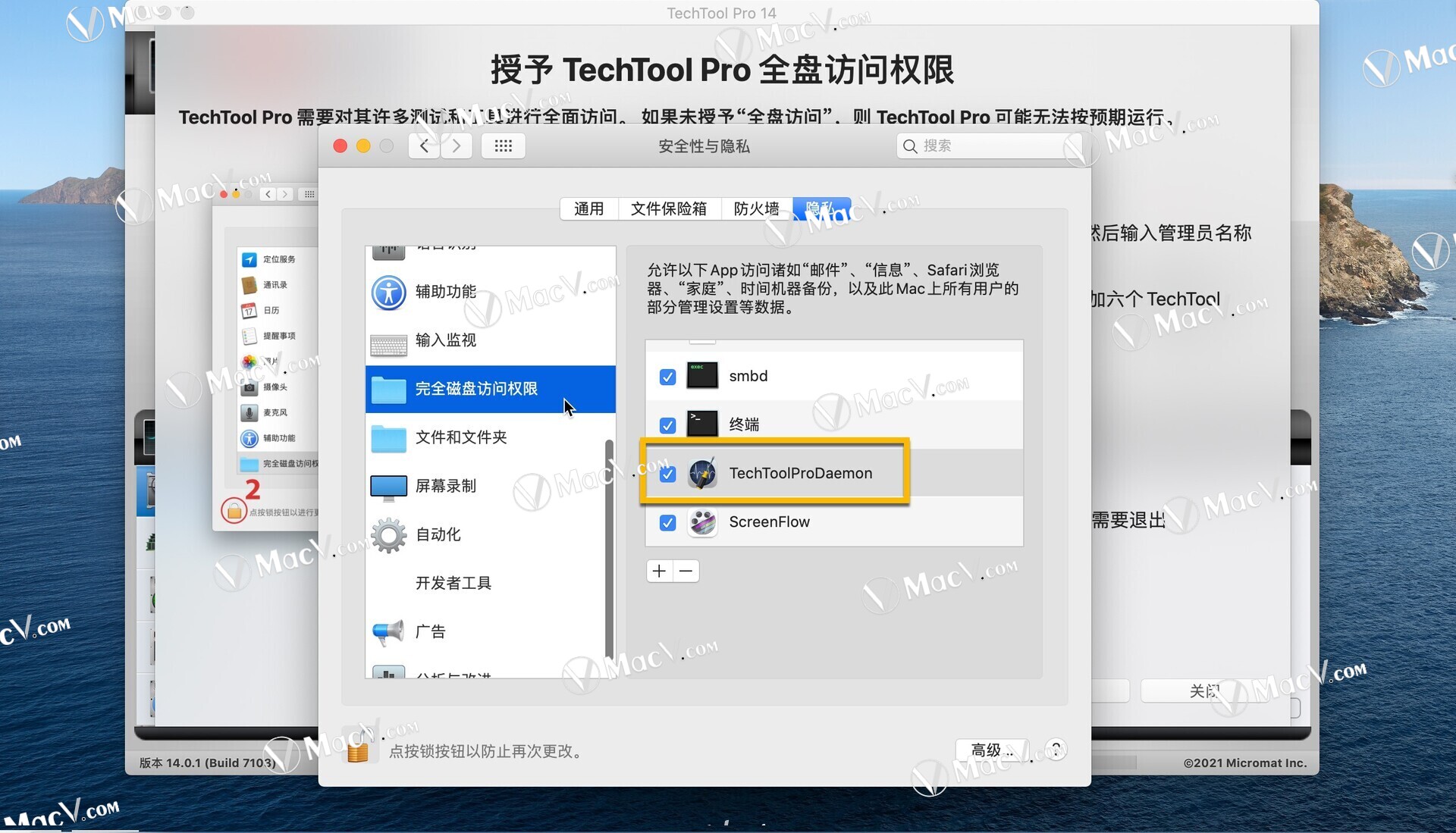Click Location Services (定位服务) icon in tutorial image
Screen dimensions: 1456x833
point(249,259)
